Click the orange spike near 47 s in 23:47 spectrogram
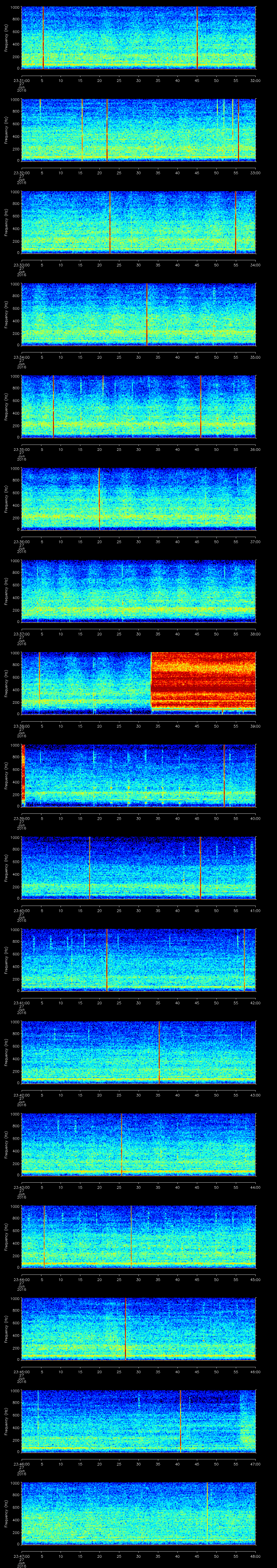Screen dimensions: 277x1568 pos(207,1513)
